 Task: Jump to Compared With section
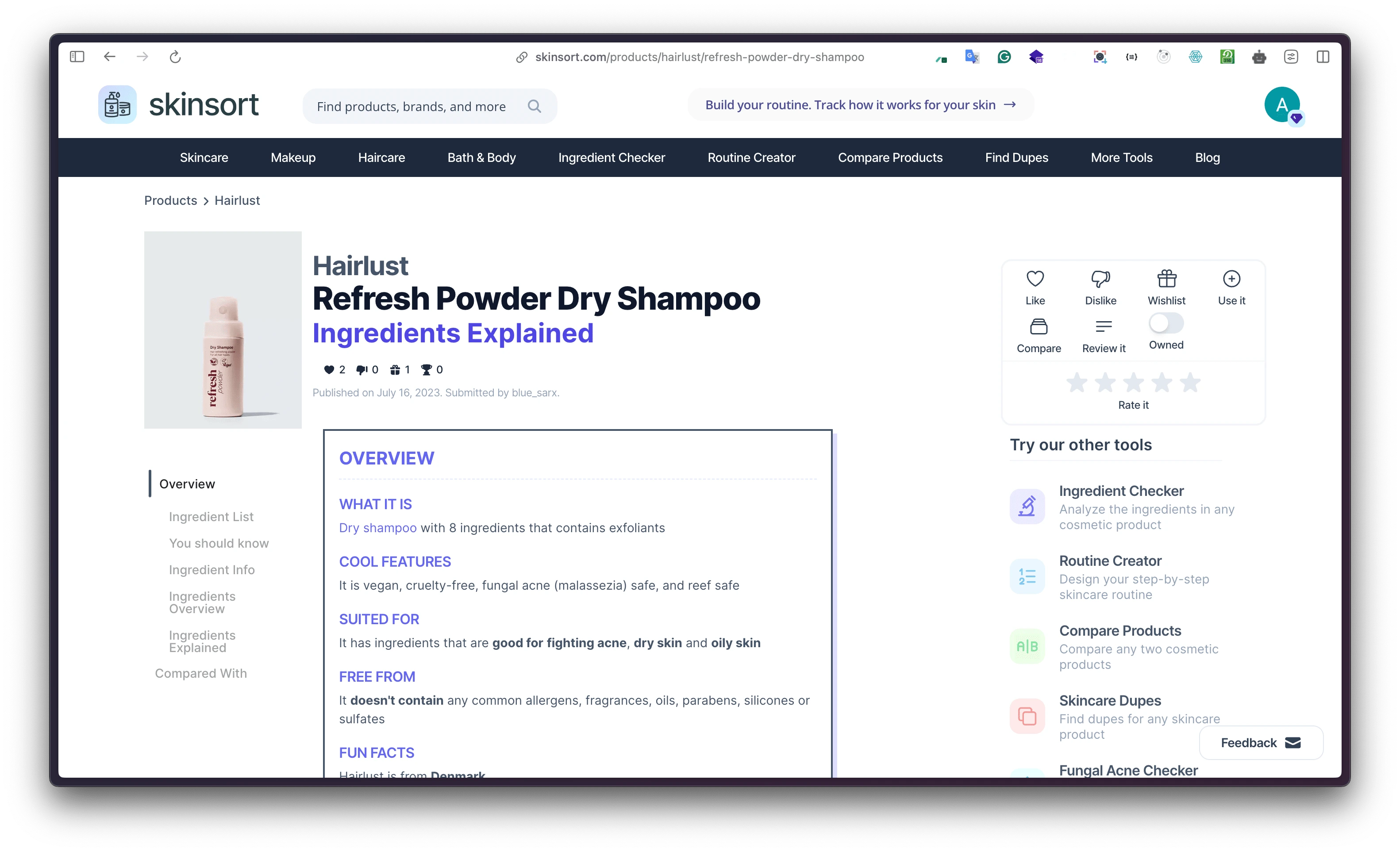[x=200, y=673]
